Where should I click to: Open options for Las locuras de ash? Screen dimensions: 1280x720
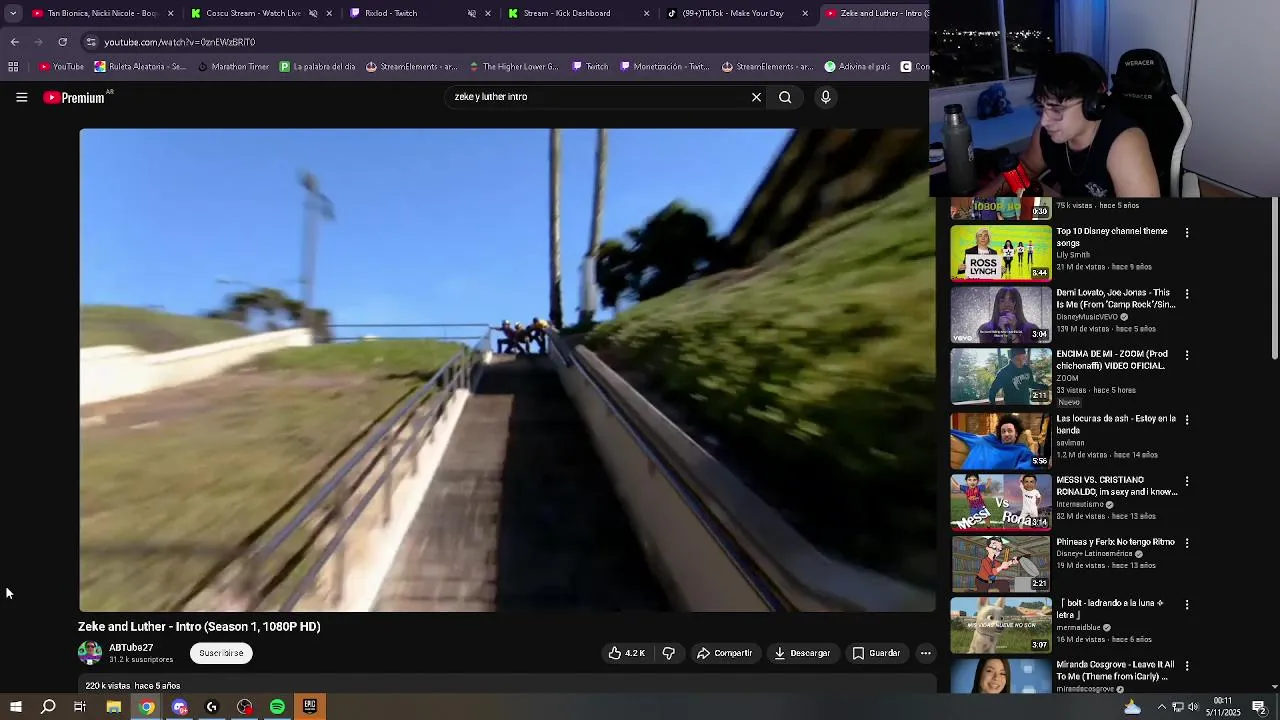click(x=1187, y=420)
